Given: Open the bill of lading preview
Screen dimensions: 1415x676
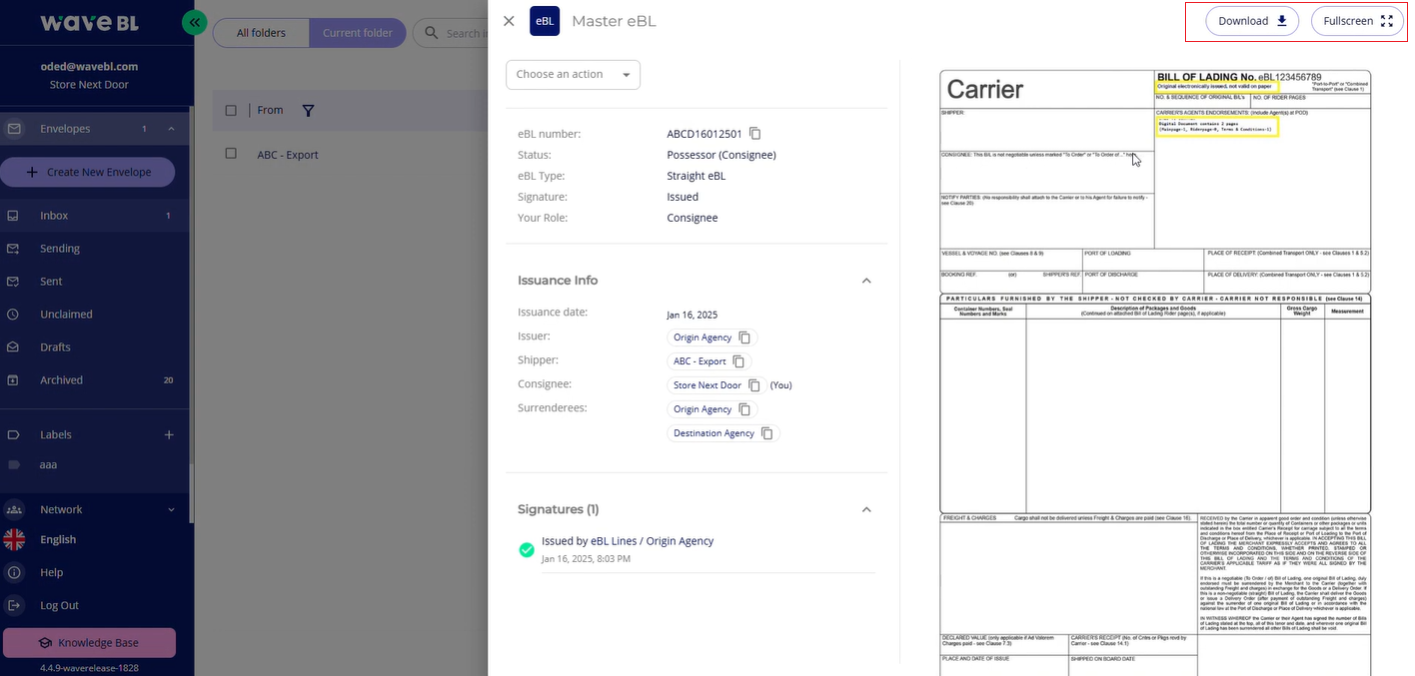Looking at the screenshot, I should click(x=1155, y=370).
